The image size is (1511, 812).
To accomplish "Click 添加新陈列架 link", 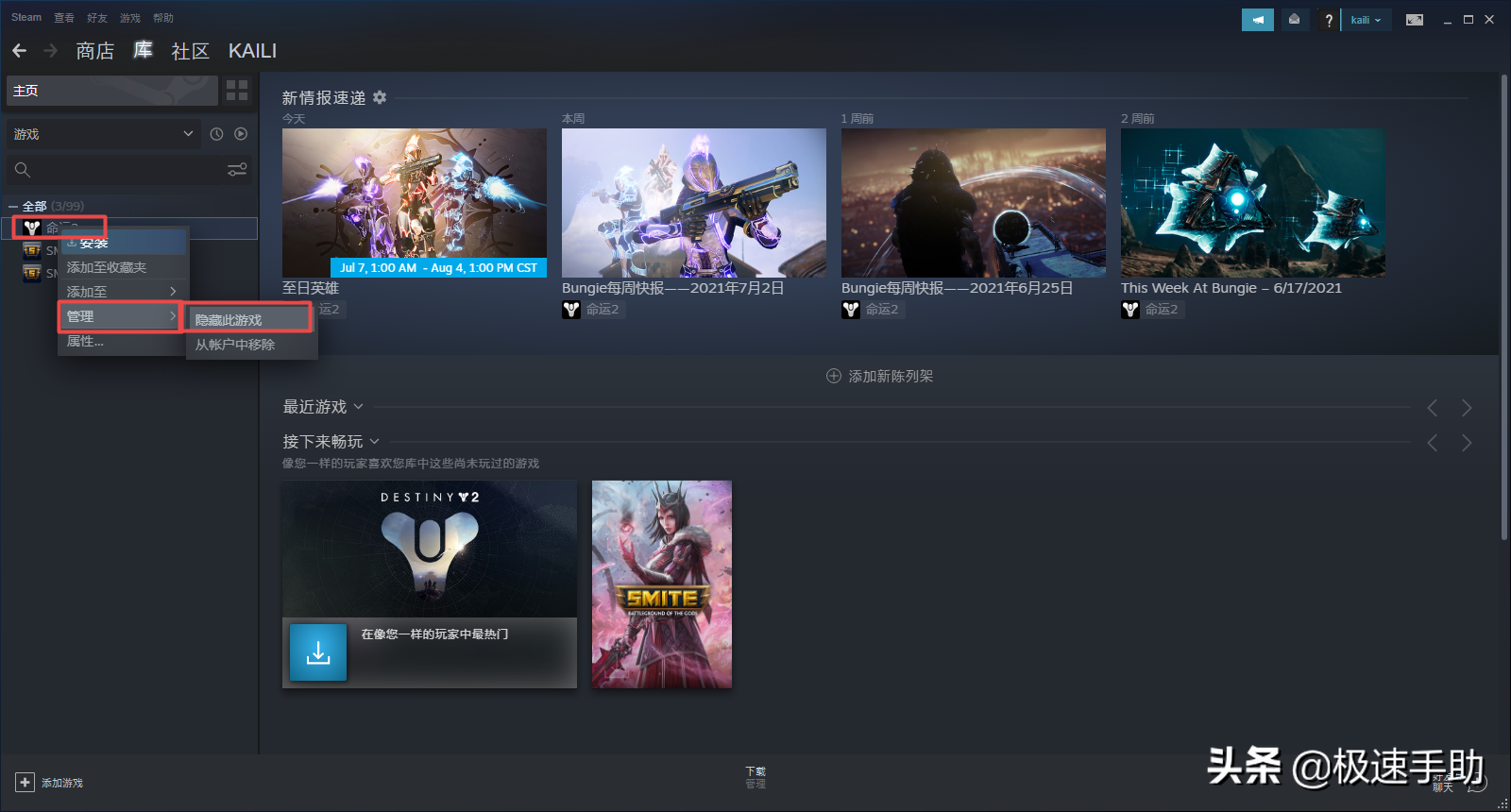I will tap(891, 376).
